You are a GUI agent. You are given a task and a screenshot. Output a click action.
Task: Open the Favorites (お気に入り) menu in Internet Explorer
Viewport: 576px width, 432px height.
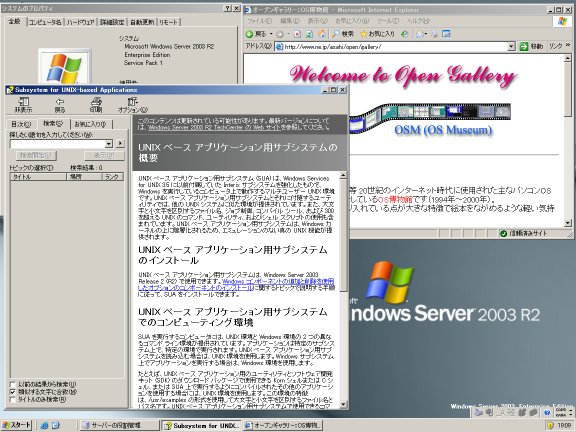352,21
